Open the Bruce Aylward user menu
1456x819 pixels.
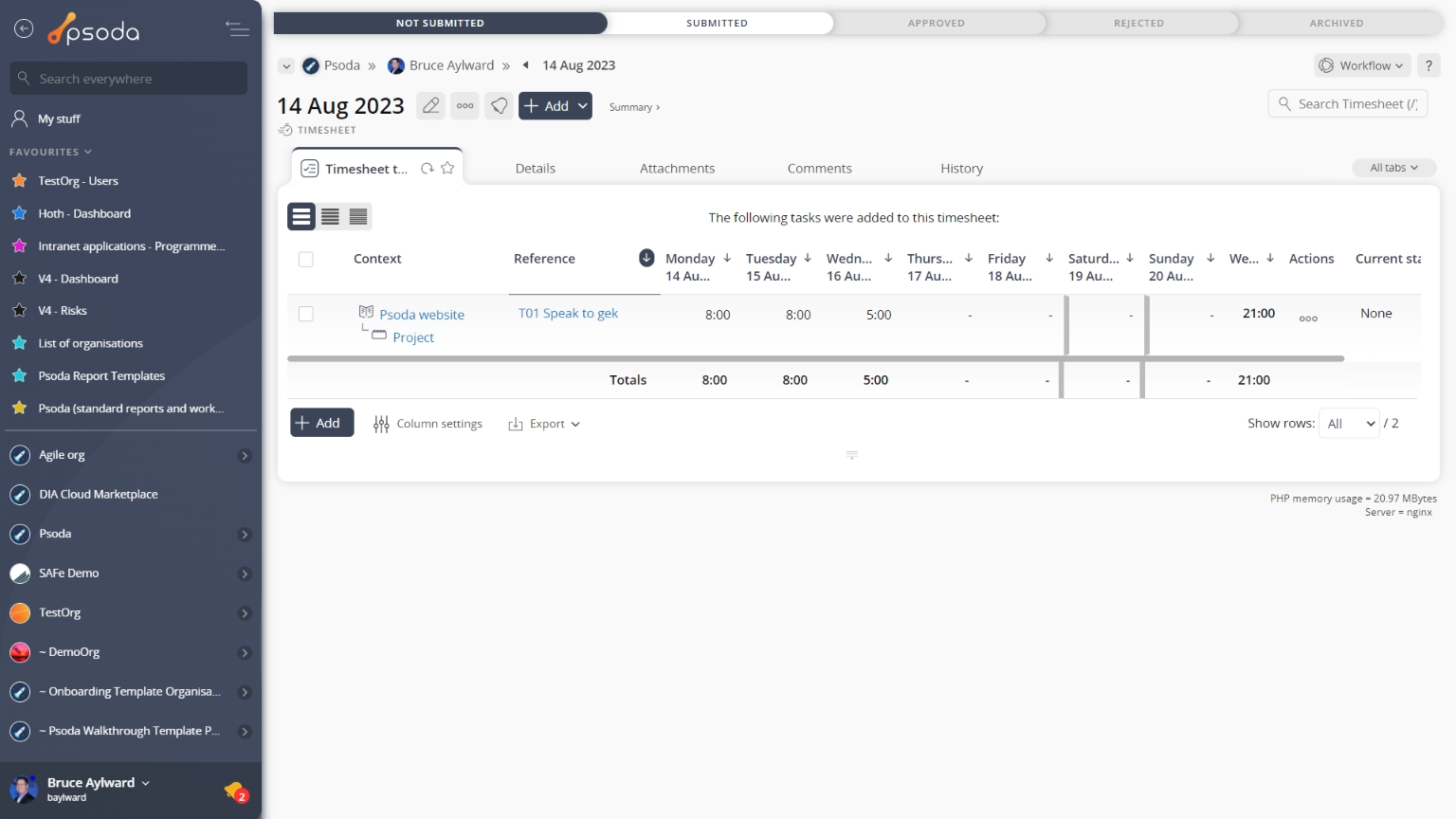coord(99,783)
